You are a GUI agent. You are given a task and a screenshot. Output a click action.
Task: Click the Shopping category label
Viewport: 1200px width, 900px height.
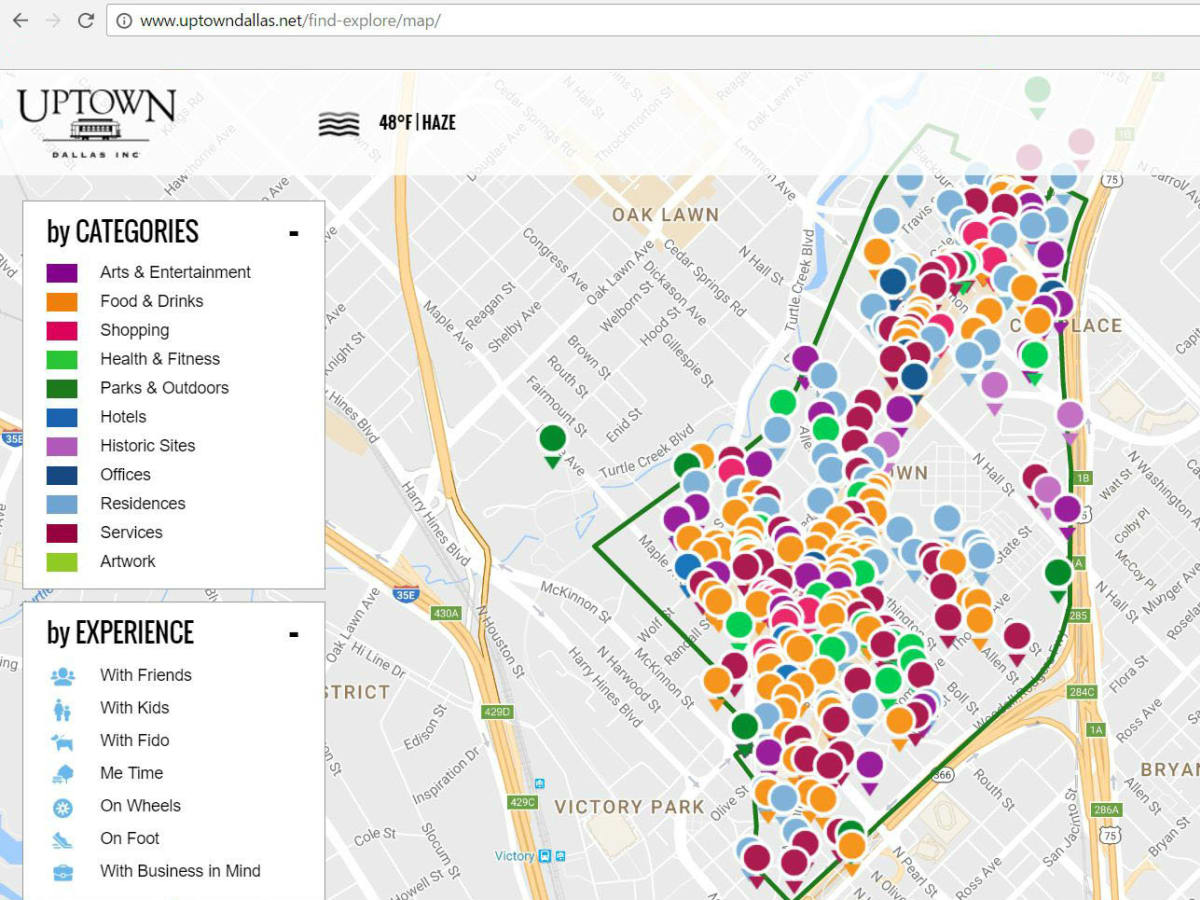(x=136, y=330)
